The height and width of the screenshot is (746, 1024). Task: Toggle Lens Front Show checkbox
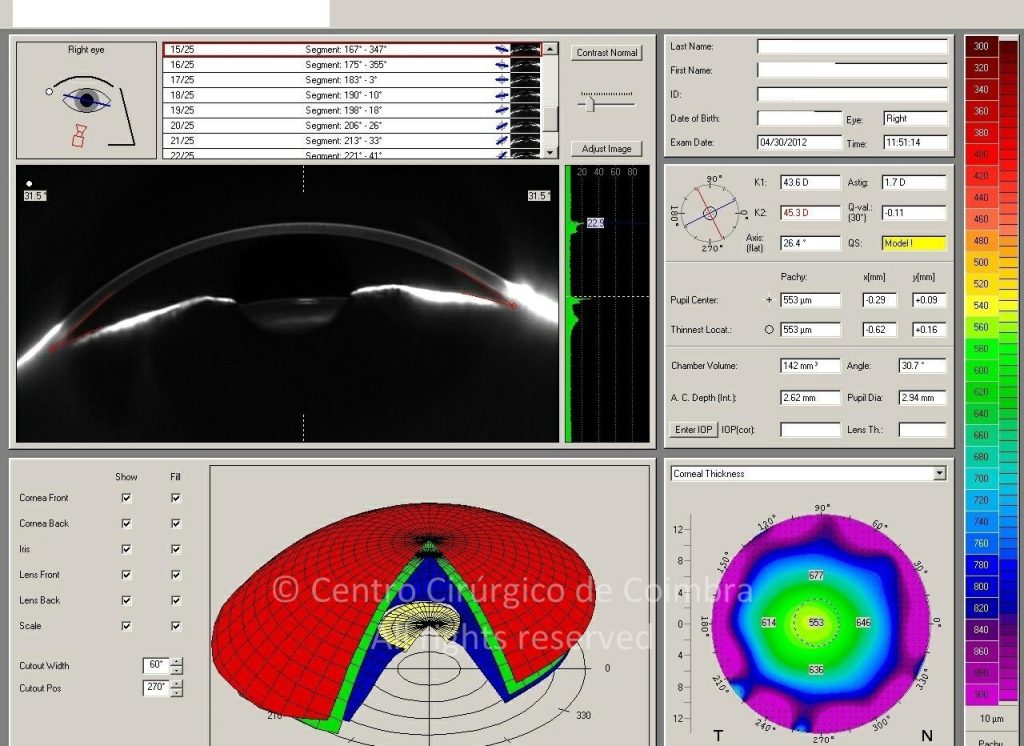click(126, 575)
